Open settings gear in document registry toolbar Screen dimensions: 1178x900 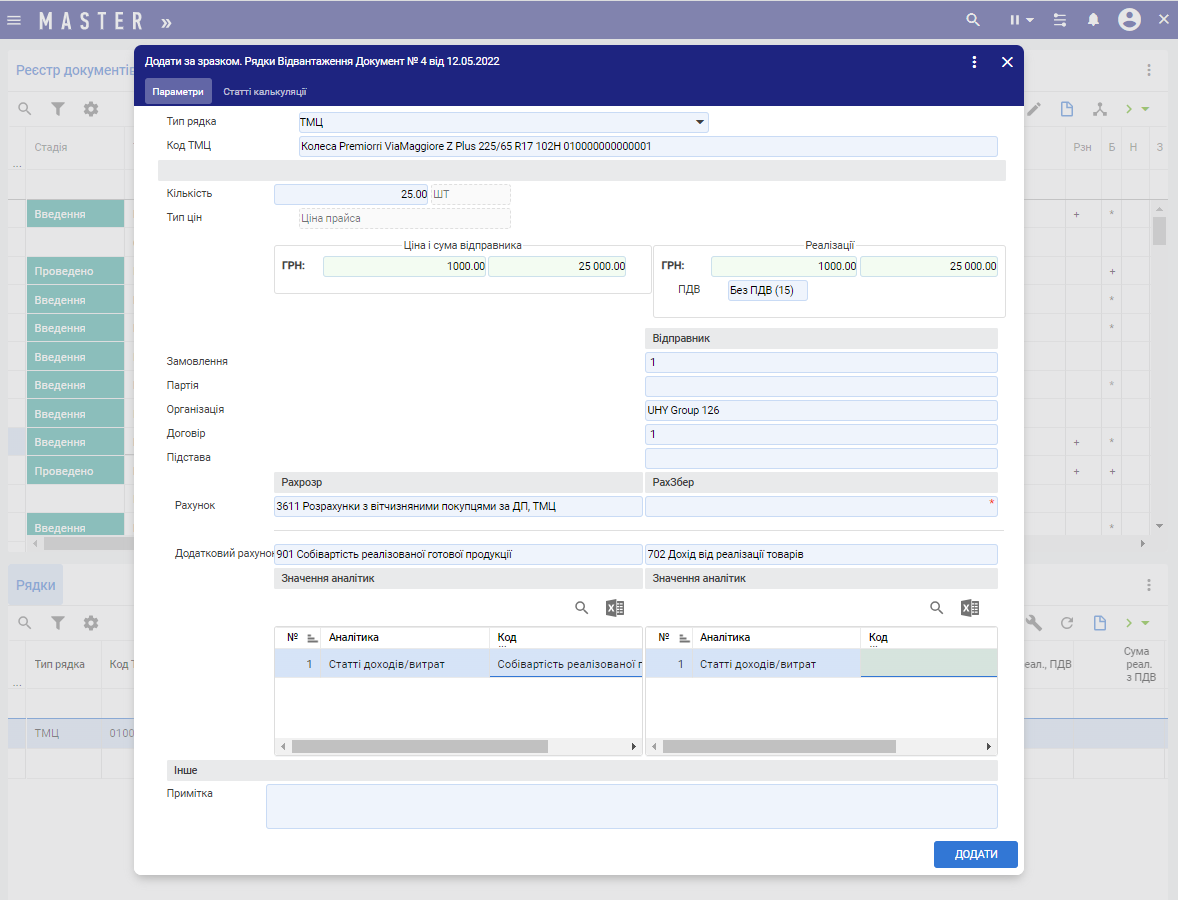[91, 109]
